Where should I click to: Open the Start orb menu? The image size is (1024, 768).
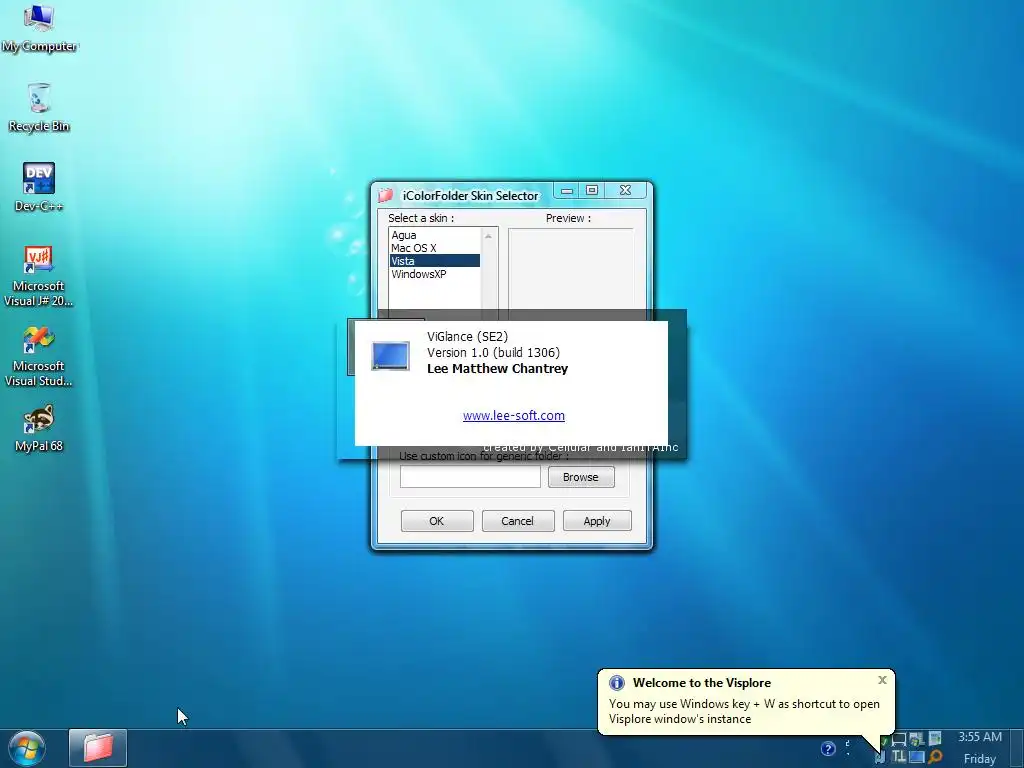[x=27, y=748]
